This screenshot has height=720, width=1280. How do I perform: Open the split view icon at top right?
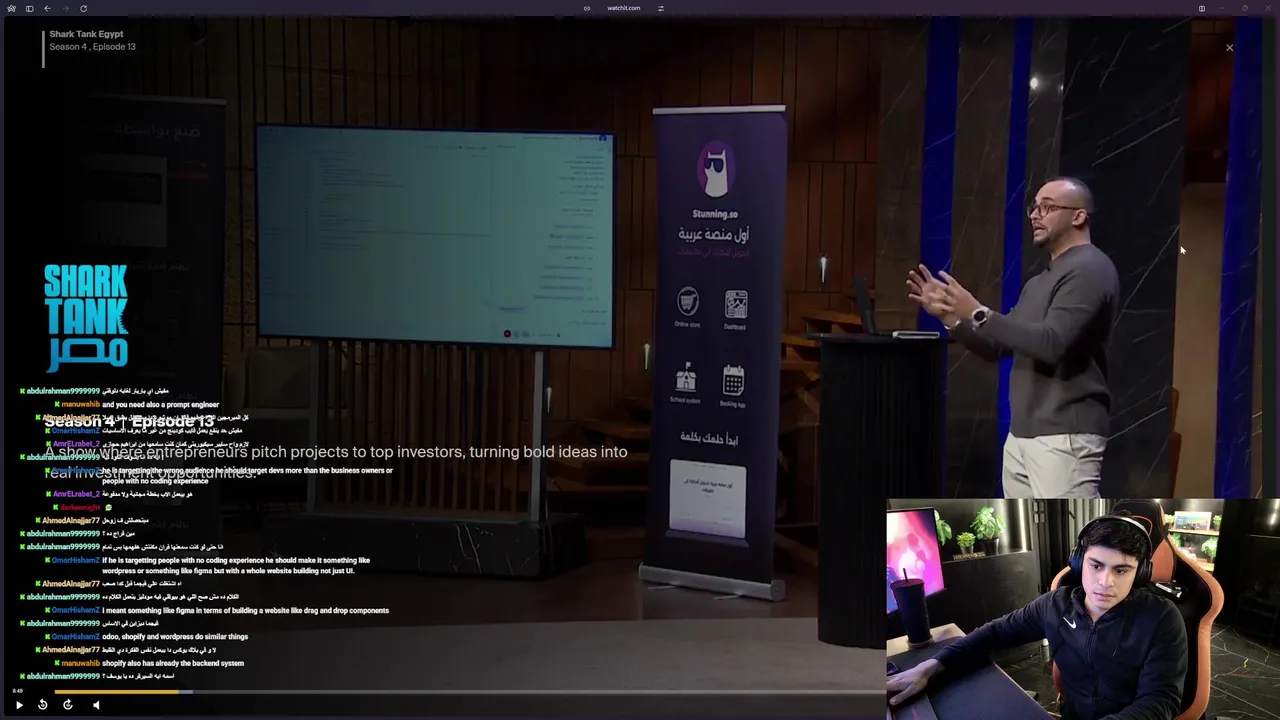[x=1202, y=8]
